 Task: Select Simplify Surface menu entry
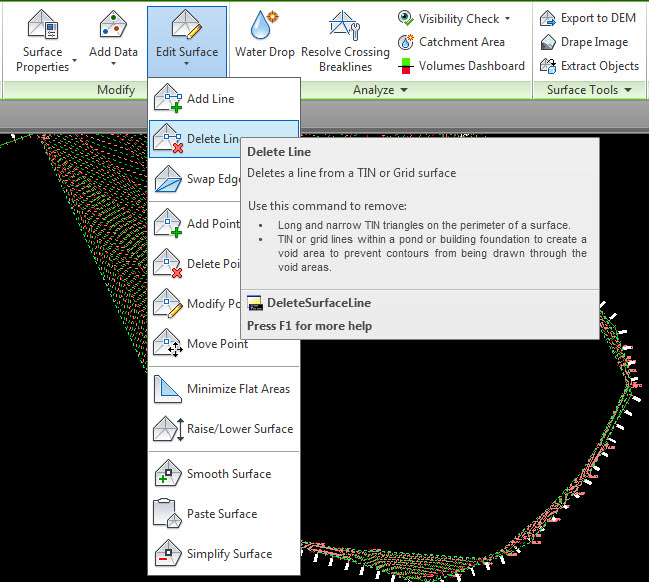click(224, 554)
